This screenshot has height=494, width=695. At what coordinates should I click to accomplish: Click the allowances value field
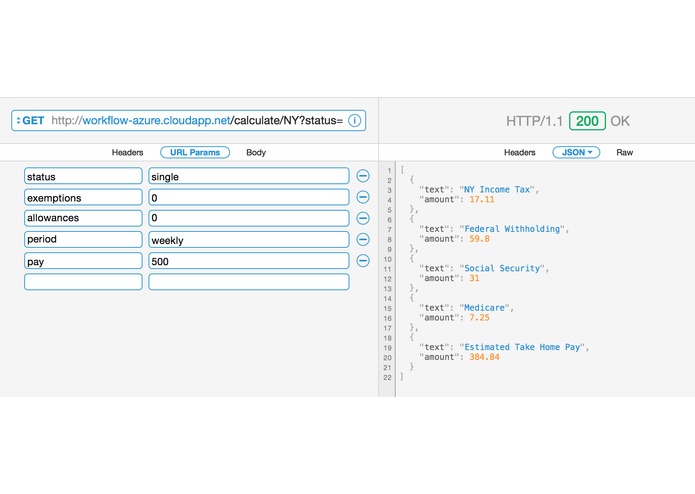coord(249,218)
